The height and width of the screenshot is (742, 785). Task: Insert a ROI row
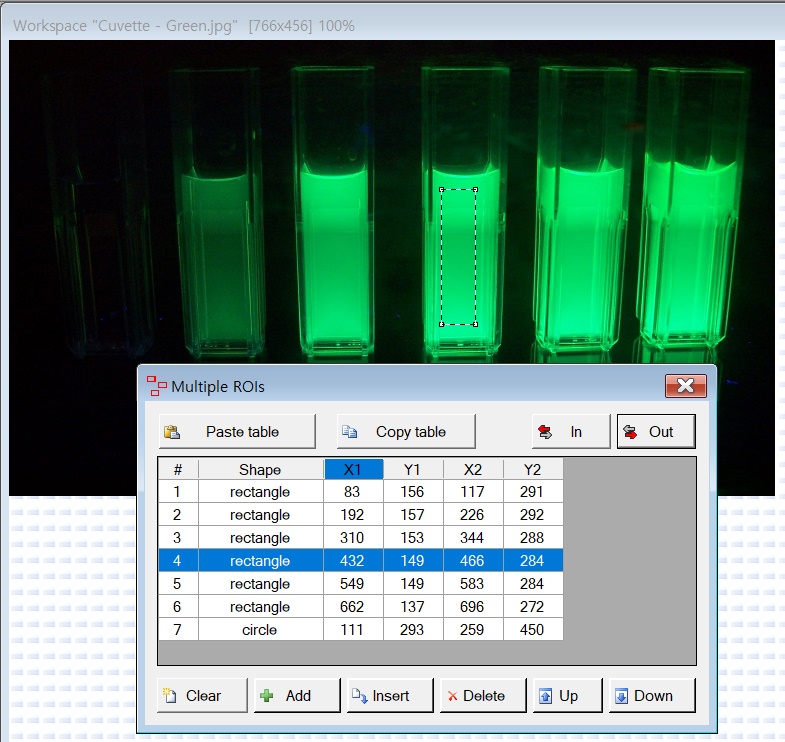pos(390,696)
